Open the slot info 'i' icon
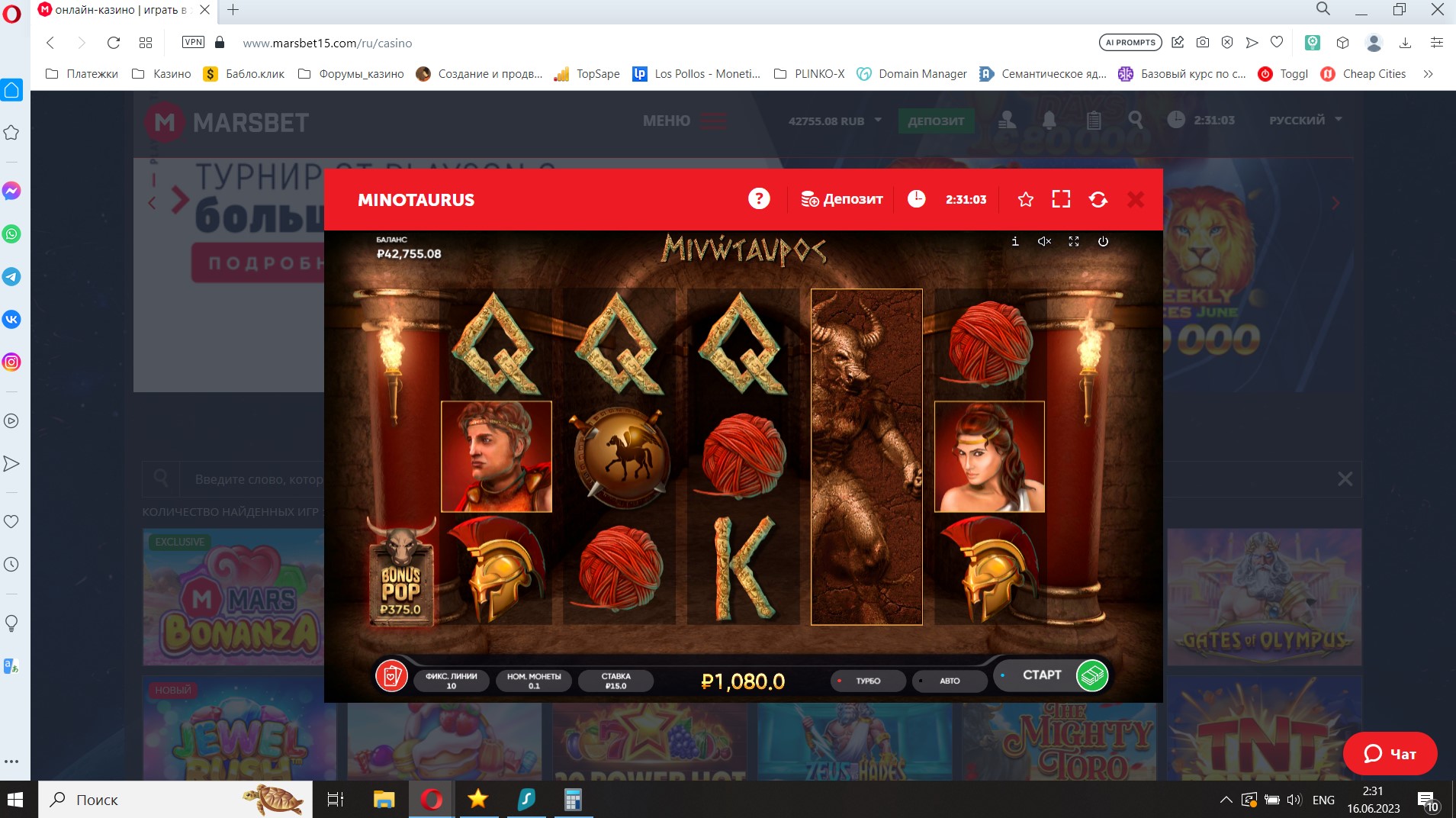 (1014, 241)
